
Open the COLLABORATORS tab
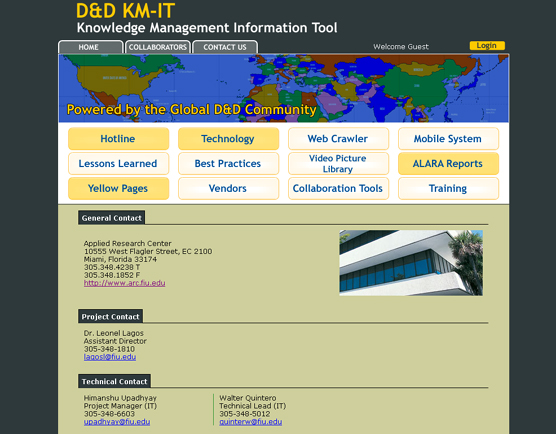(x=157, y=47)
